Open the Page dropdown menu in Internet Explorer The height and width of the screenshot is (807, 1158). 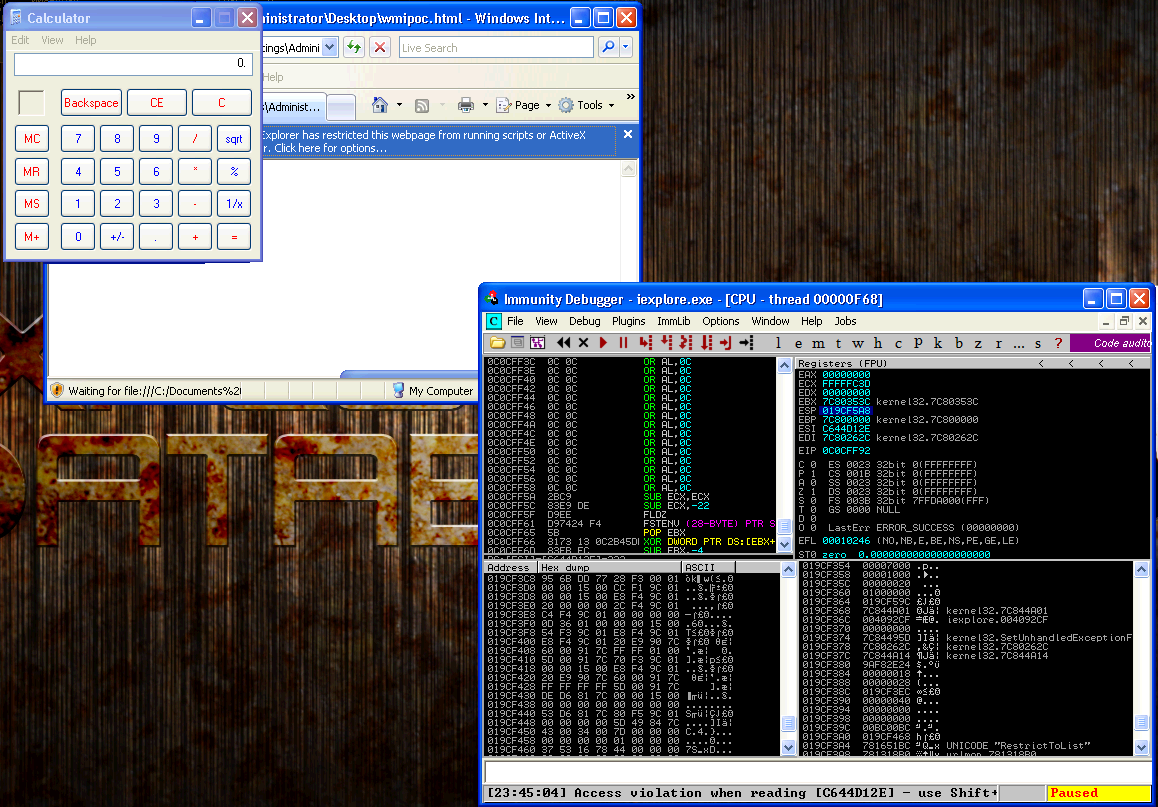point(524,105)
